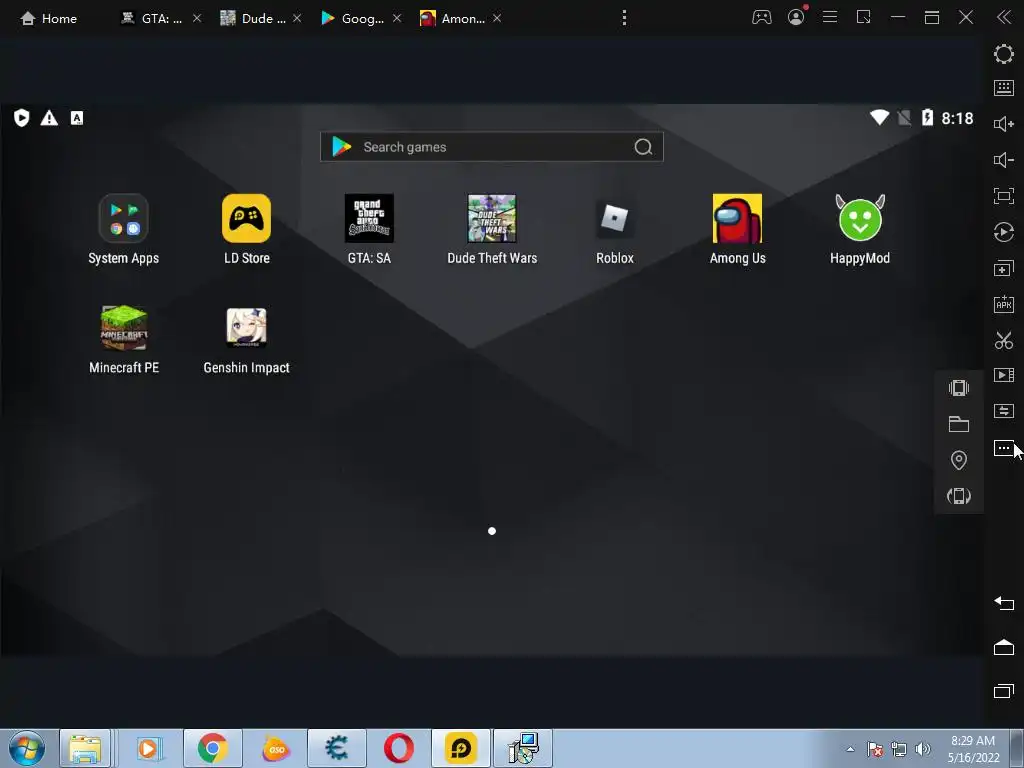Open the multi-instance add icon
This screenshot has width=1024, height=768.
1004,268
